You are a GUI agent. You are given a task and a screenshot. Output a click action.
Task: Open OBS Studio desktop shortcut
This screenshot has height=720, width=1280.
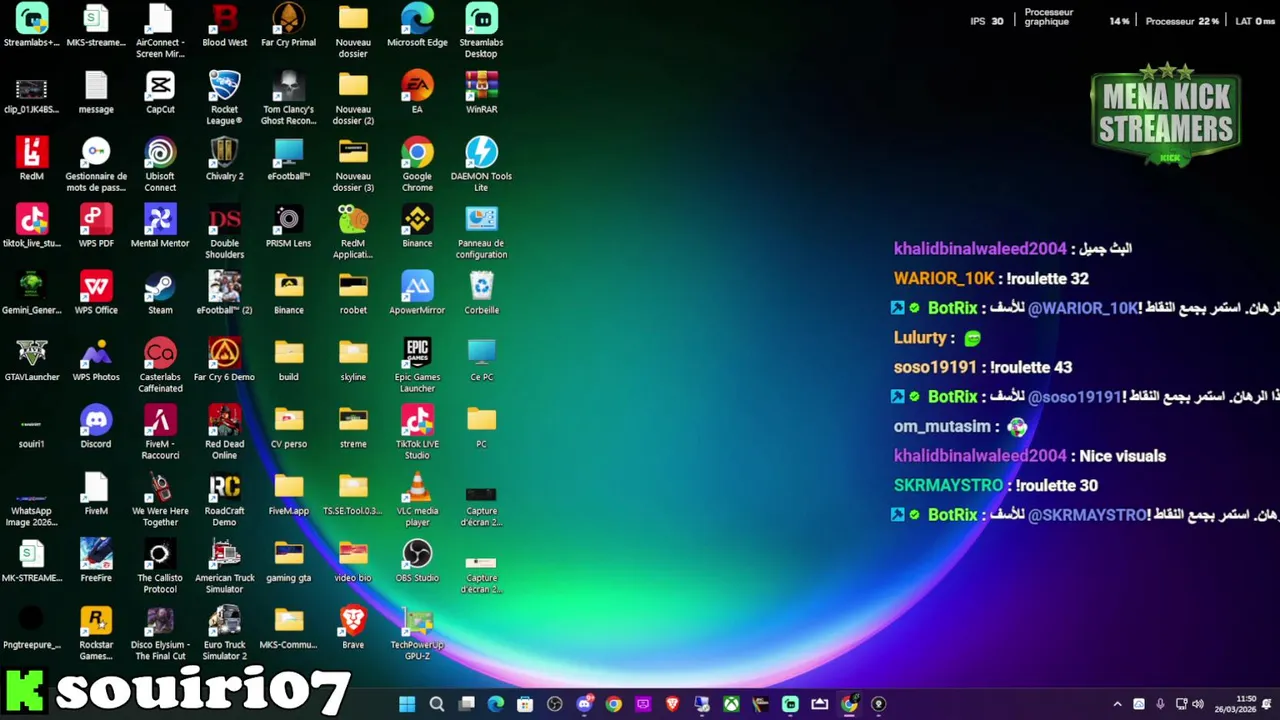coord(417,563)
